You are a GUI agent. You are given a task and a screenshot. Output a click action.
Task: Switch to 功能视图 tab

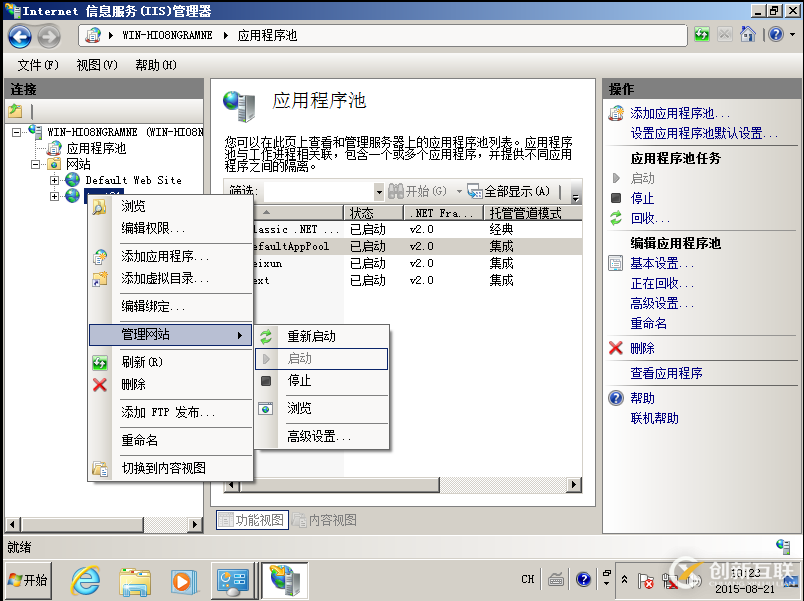(x=254, y=519)
